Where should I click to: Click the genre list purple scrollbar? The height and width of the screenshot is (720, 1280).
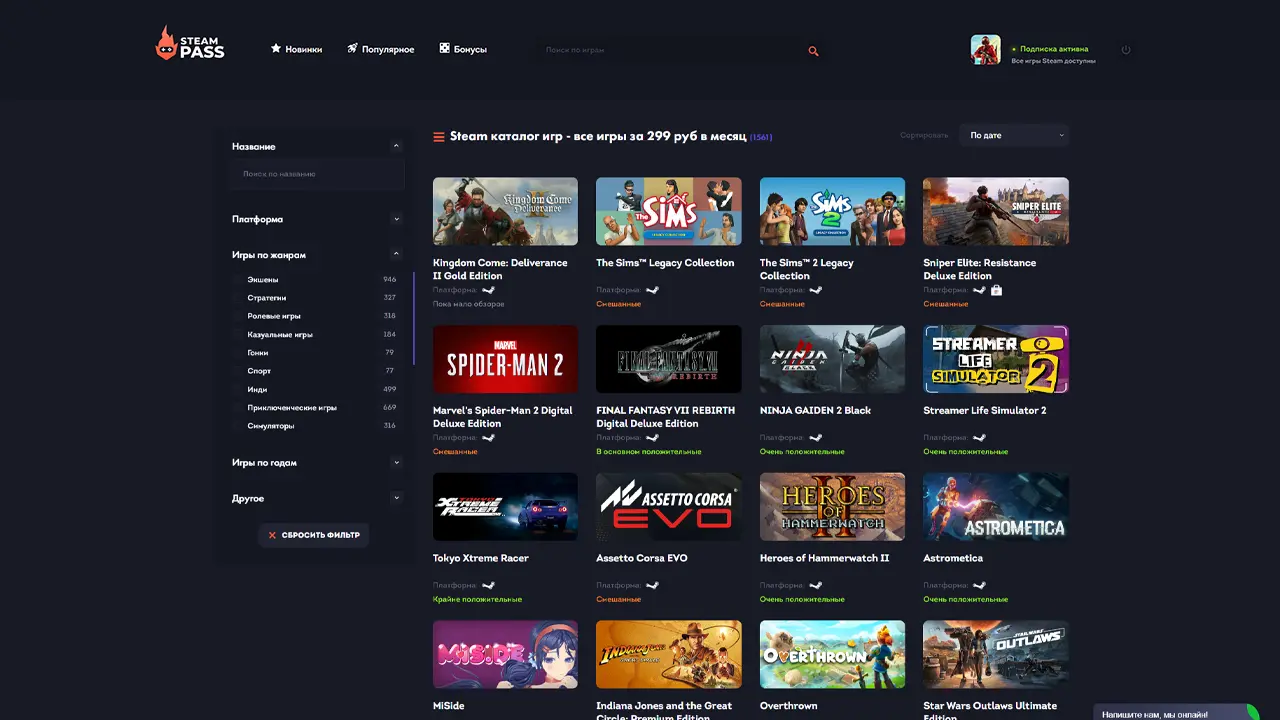(x=413, y=317)
